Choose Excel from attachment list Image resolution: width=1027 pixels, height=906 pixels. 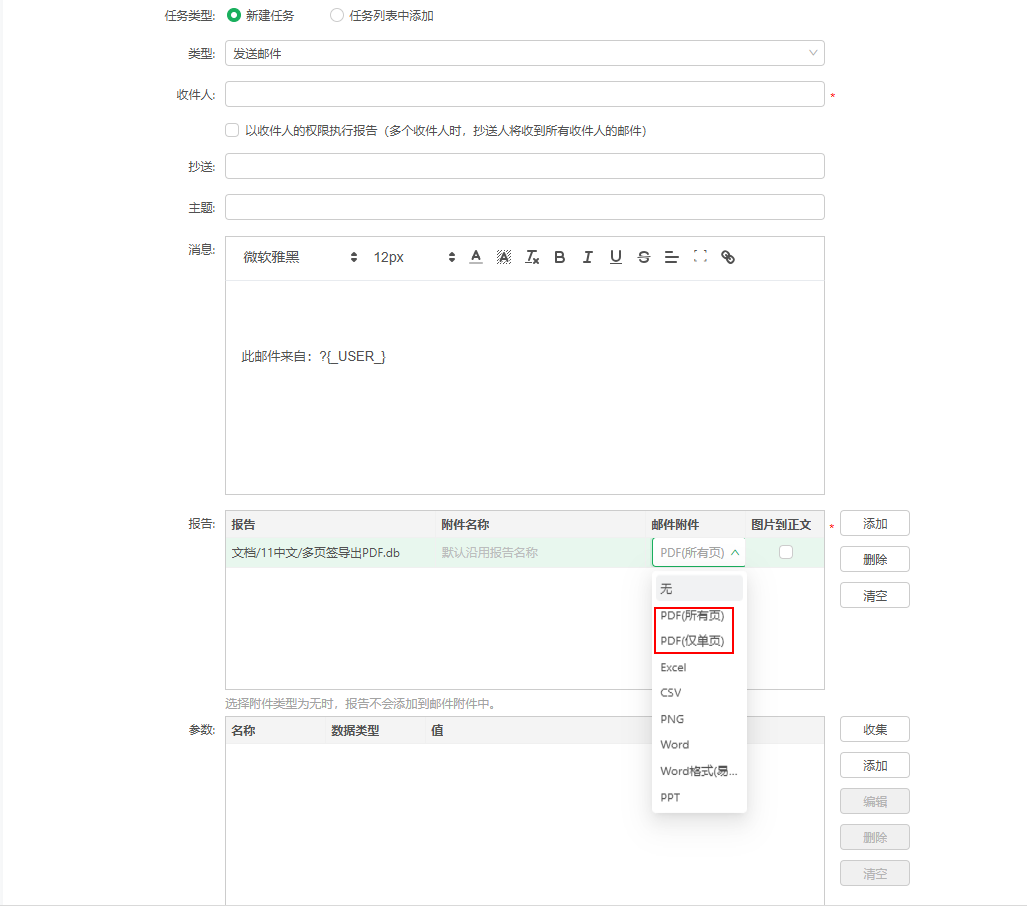(x=699, y=667)
